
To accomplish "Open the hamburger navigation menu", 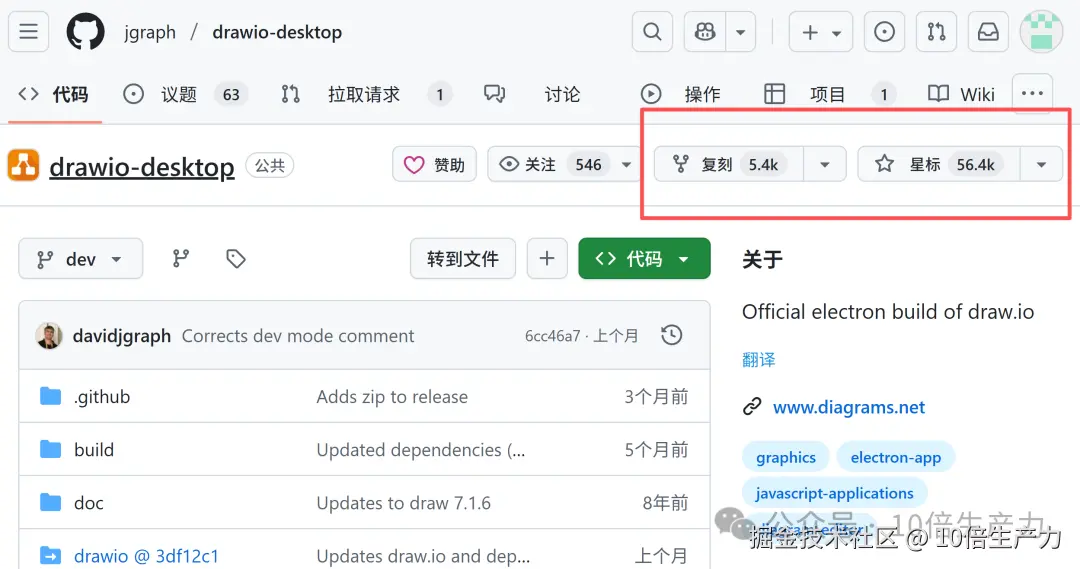I will [28, 32].
